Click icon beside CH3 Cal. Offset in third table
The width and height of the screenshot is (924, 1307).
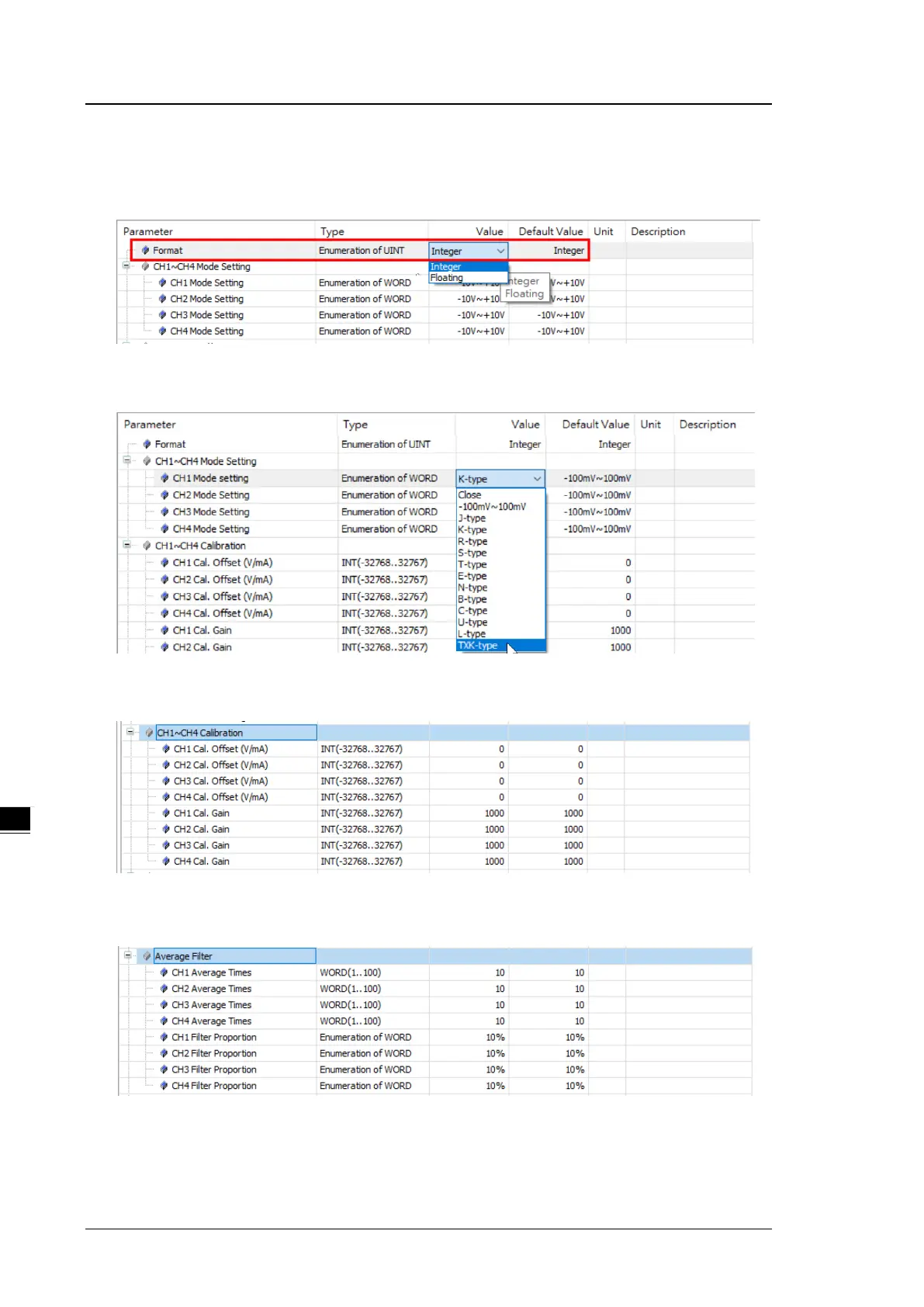tap(166, 781)
